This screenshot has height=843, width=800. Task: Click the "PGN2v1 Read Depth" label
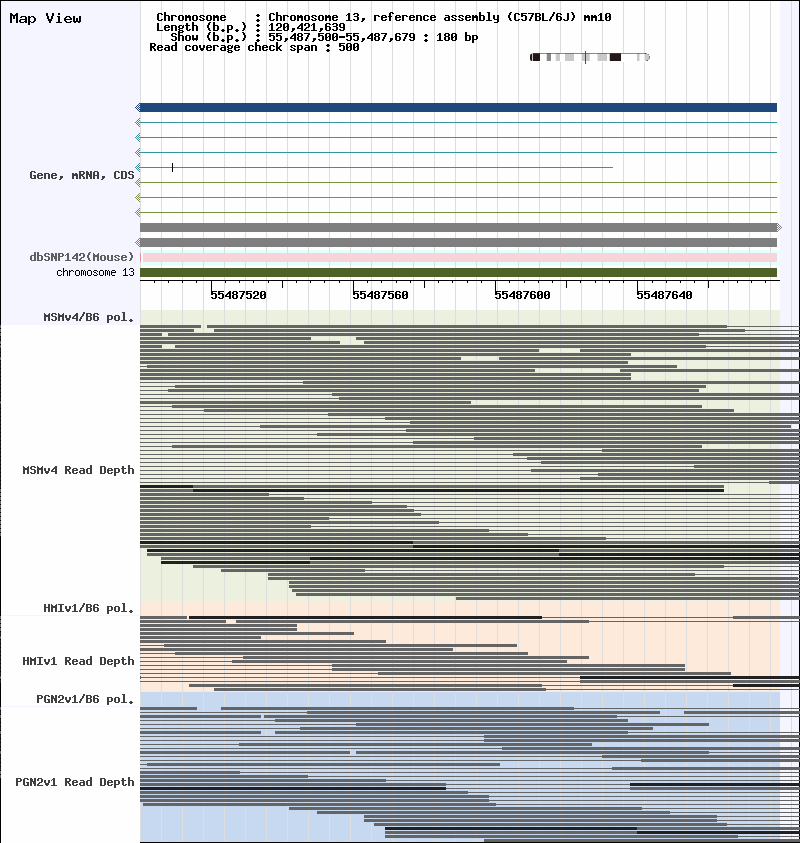pyautogui.click(x=75, y=782)
